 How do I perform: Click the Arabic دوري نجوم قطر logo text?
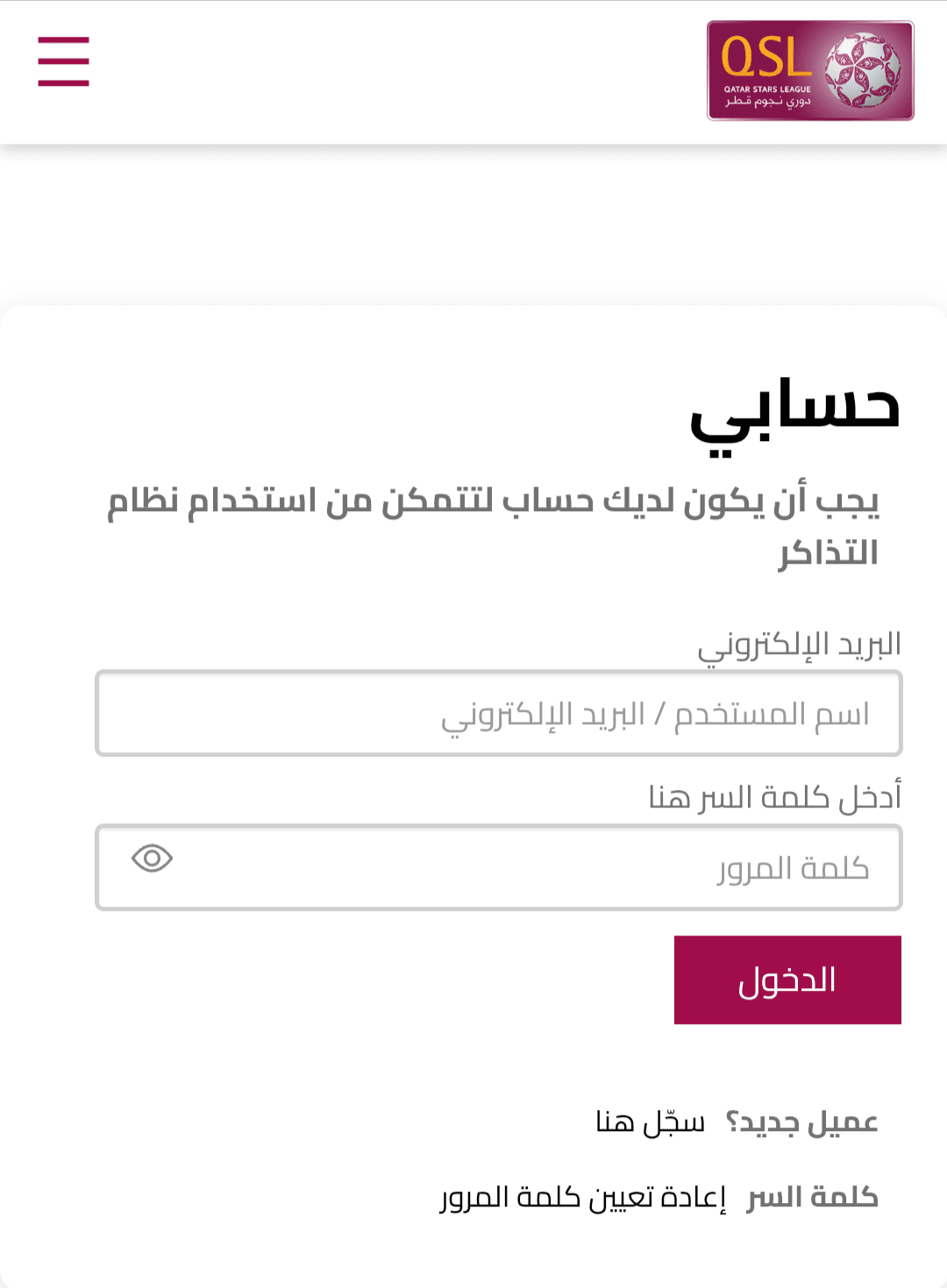coord(767,102)
